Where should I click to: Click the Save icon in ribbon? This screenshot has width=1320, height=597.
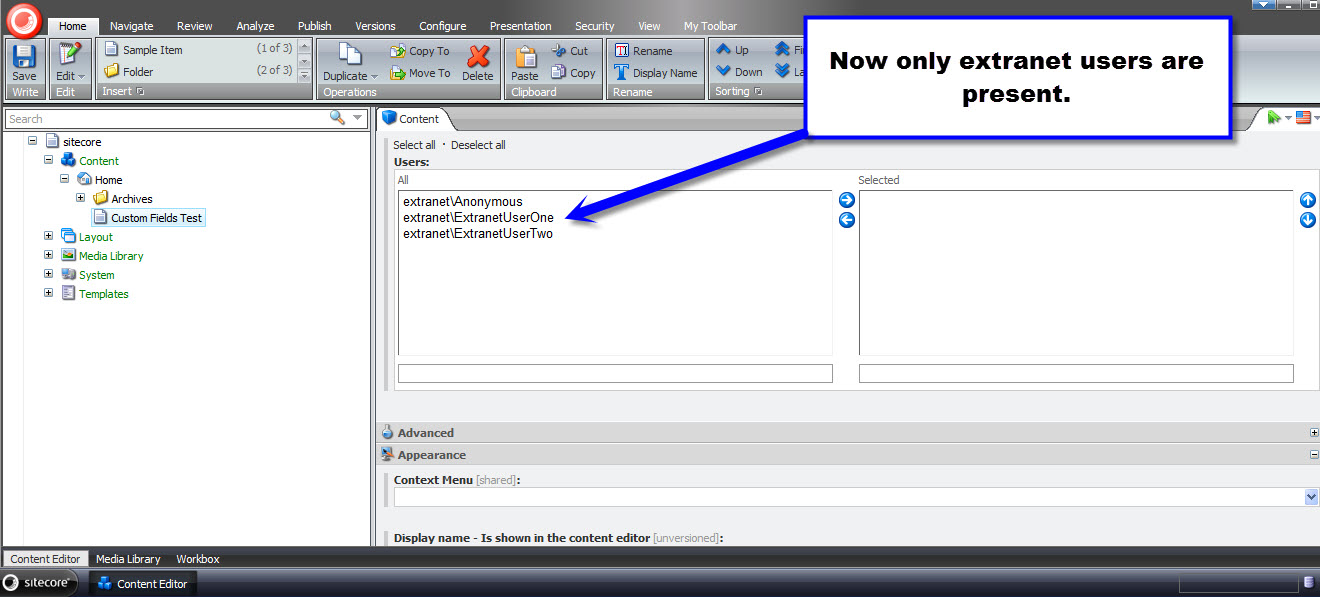pos(24,57)
